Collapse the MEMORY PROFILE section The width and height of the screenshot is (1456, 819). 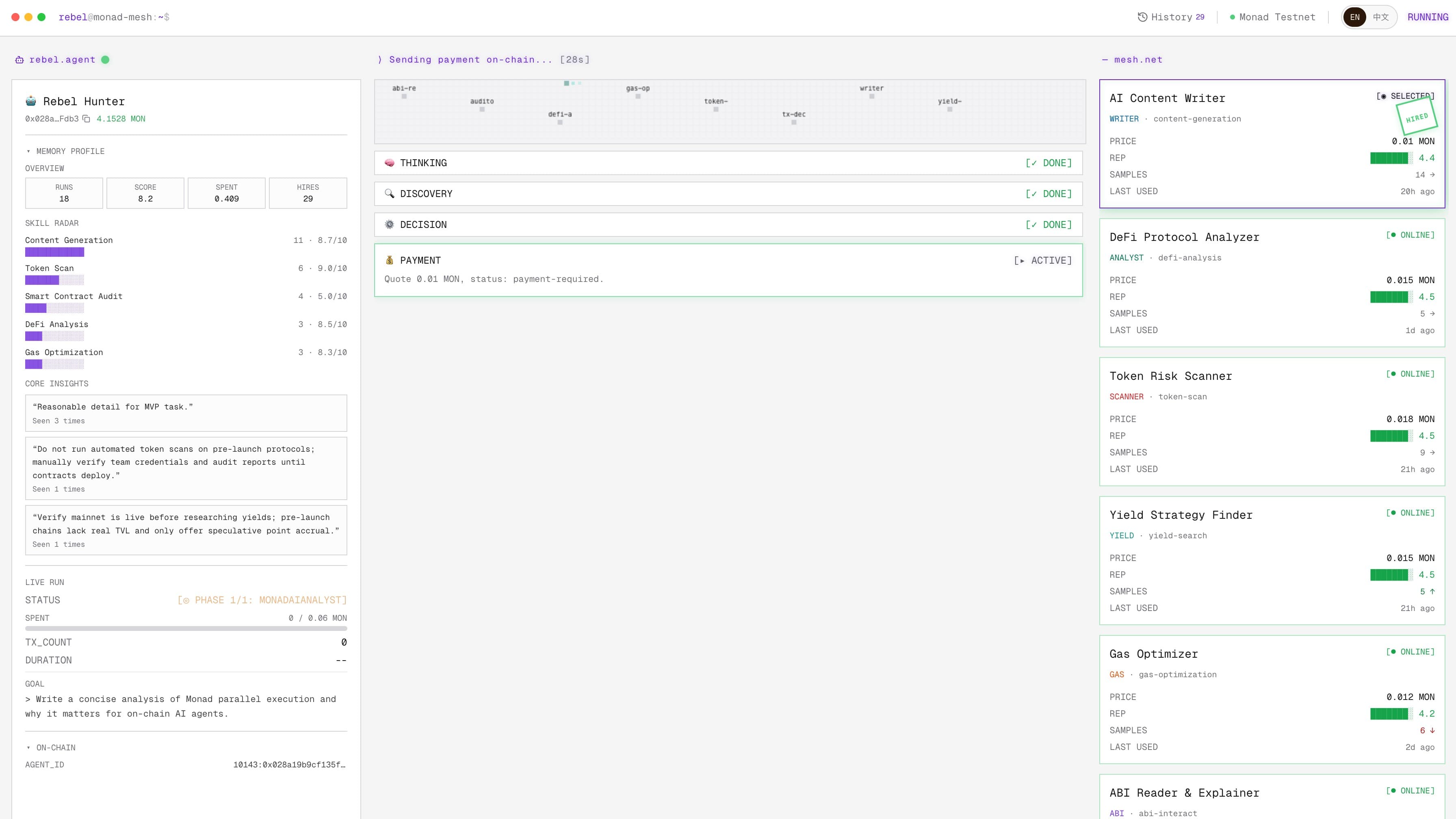point(65,152)
